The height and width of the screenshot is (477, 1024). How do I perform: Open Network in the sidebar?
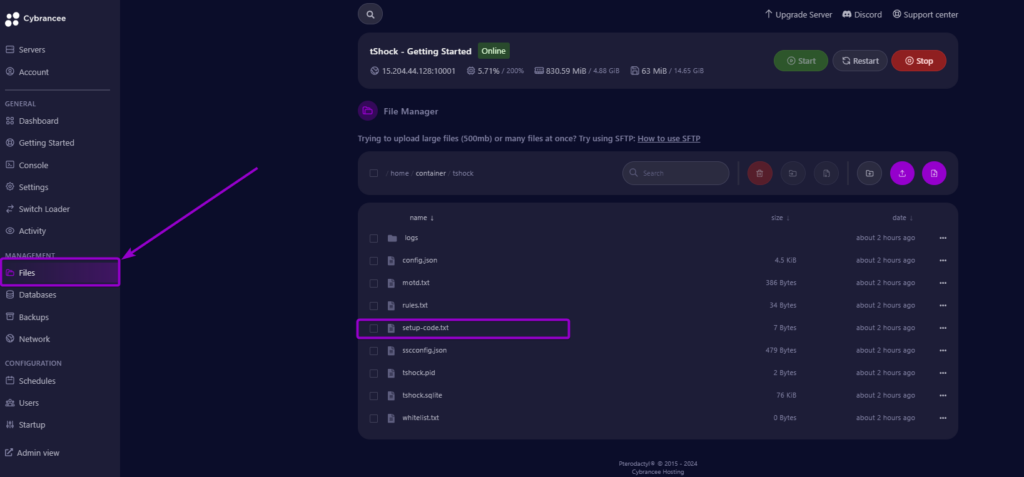pos(27,339)
